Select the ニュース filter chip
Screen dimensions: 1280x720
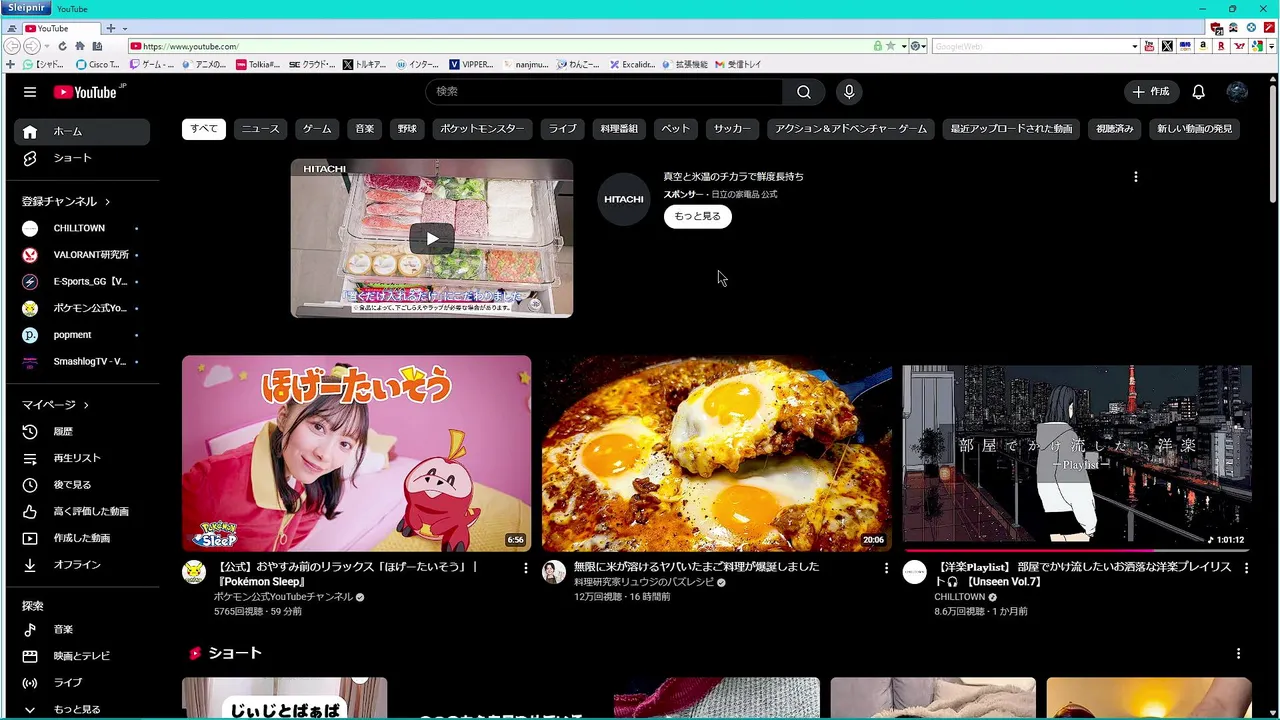click(x=261, y=129)
